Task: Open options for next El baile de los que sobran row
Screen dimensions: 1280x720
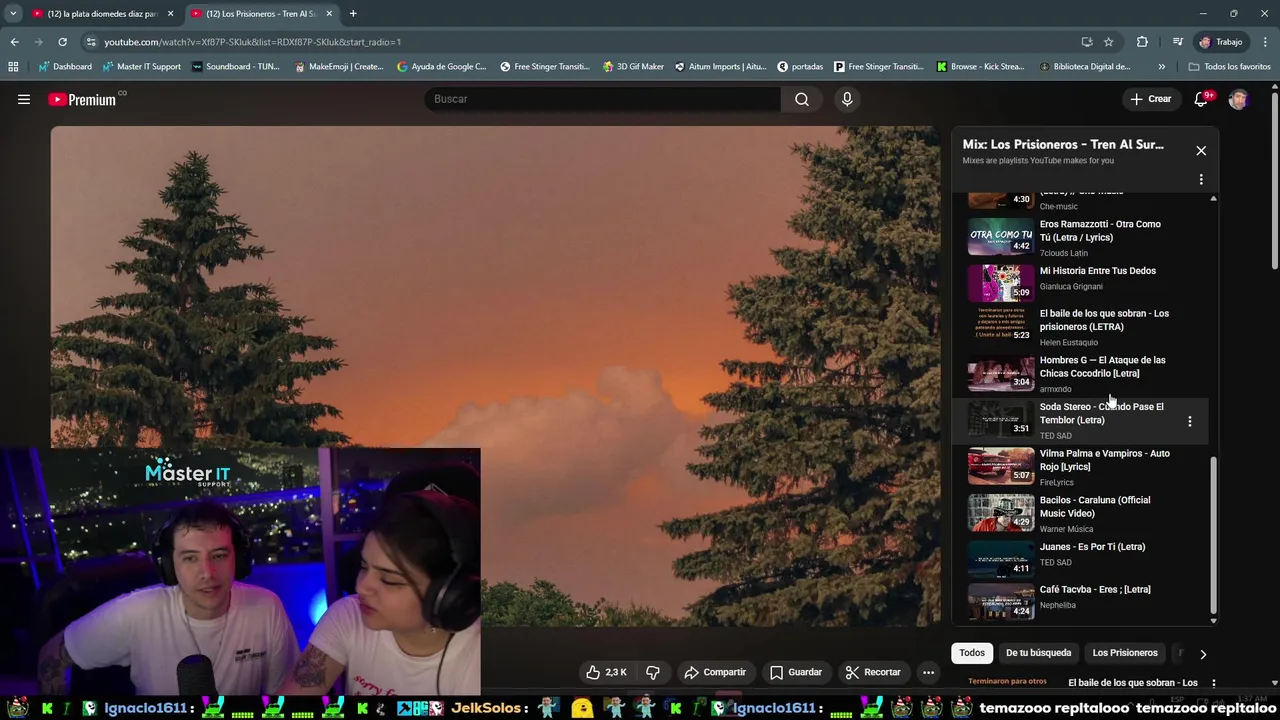Action: tap(1213, 684)
